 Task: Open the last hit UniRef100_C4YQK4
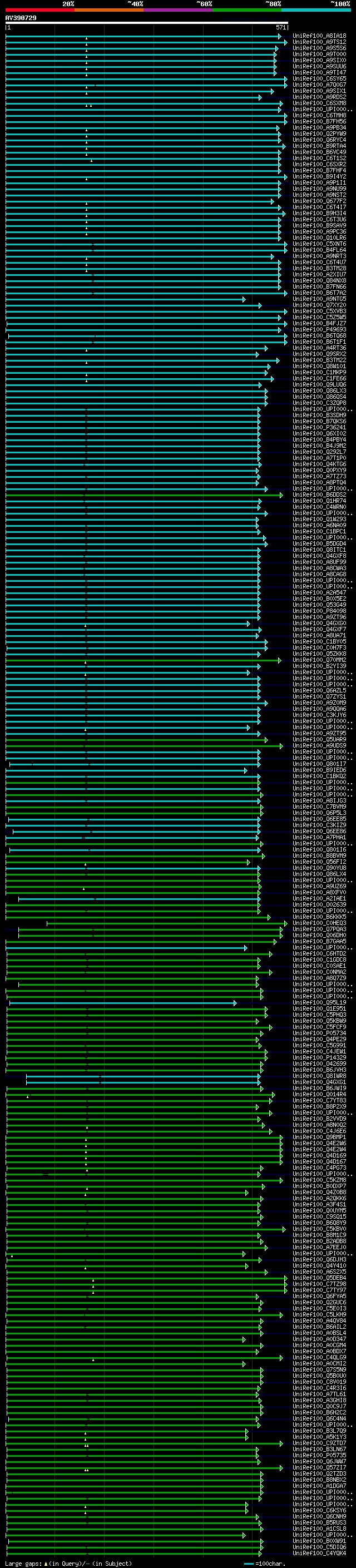click(x=319, y=1553)
